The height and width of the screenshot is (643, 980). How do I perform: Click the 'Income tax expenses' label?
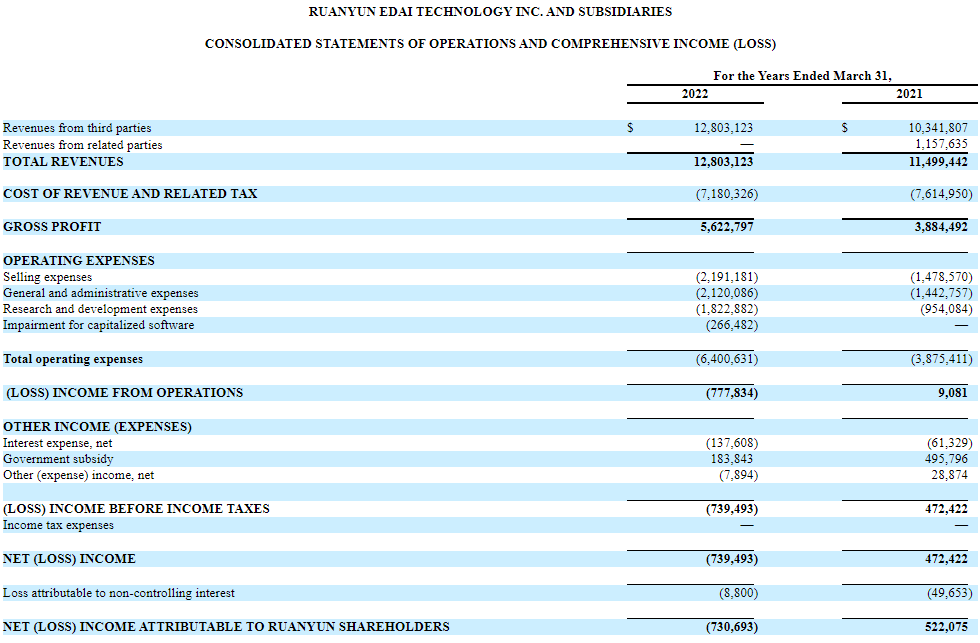(x=58, y=526)
